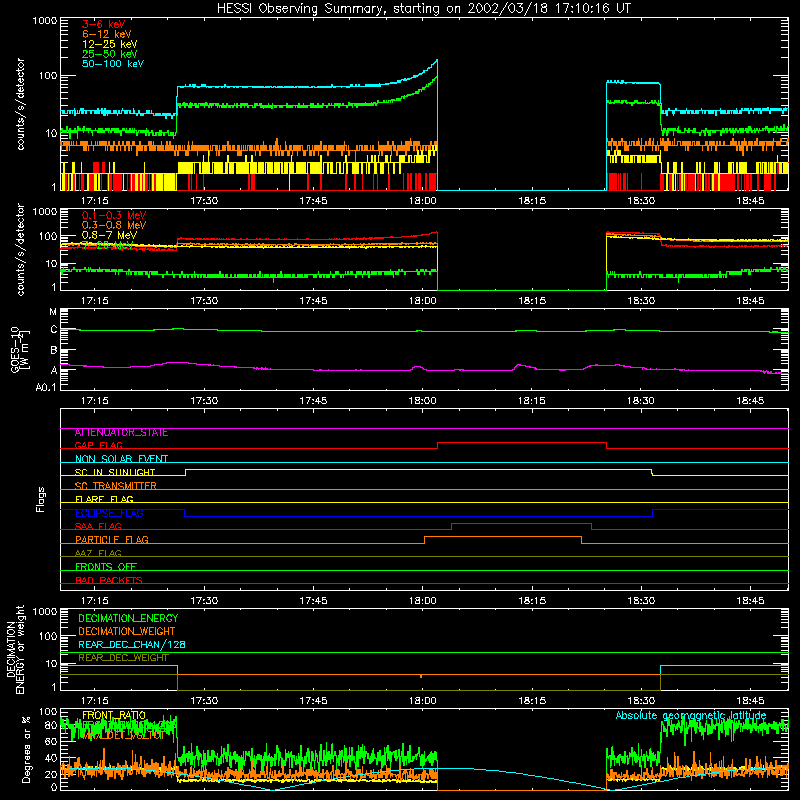Select the 3-6 keV legend label
Image resolution: width=800 pixels, height=800 pixels.
coord(103,24)
